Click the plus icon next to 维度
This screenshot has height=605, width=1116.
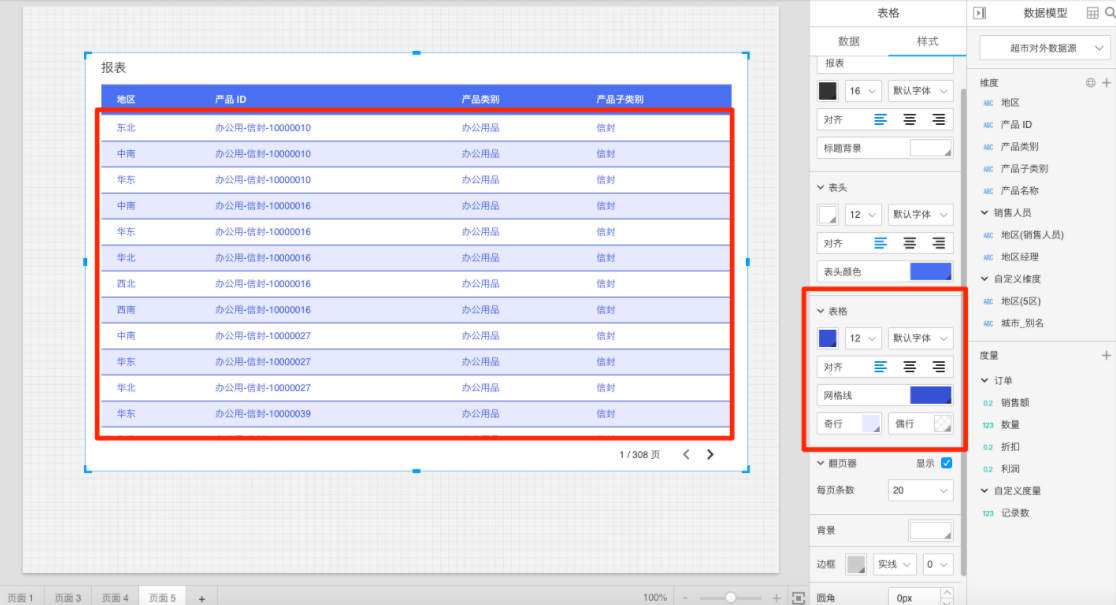point(1106,83)
